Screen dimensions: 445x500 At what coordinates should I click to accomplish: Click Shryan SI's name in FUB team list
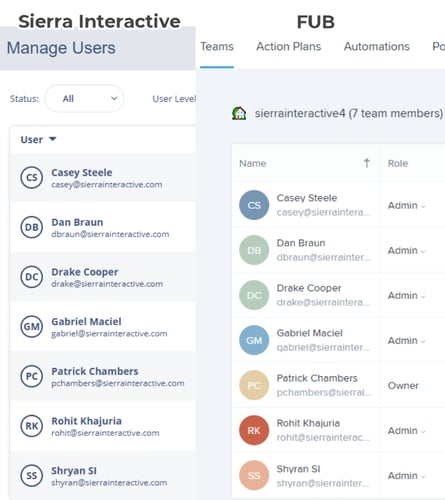(298, 469)
